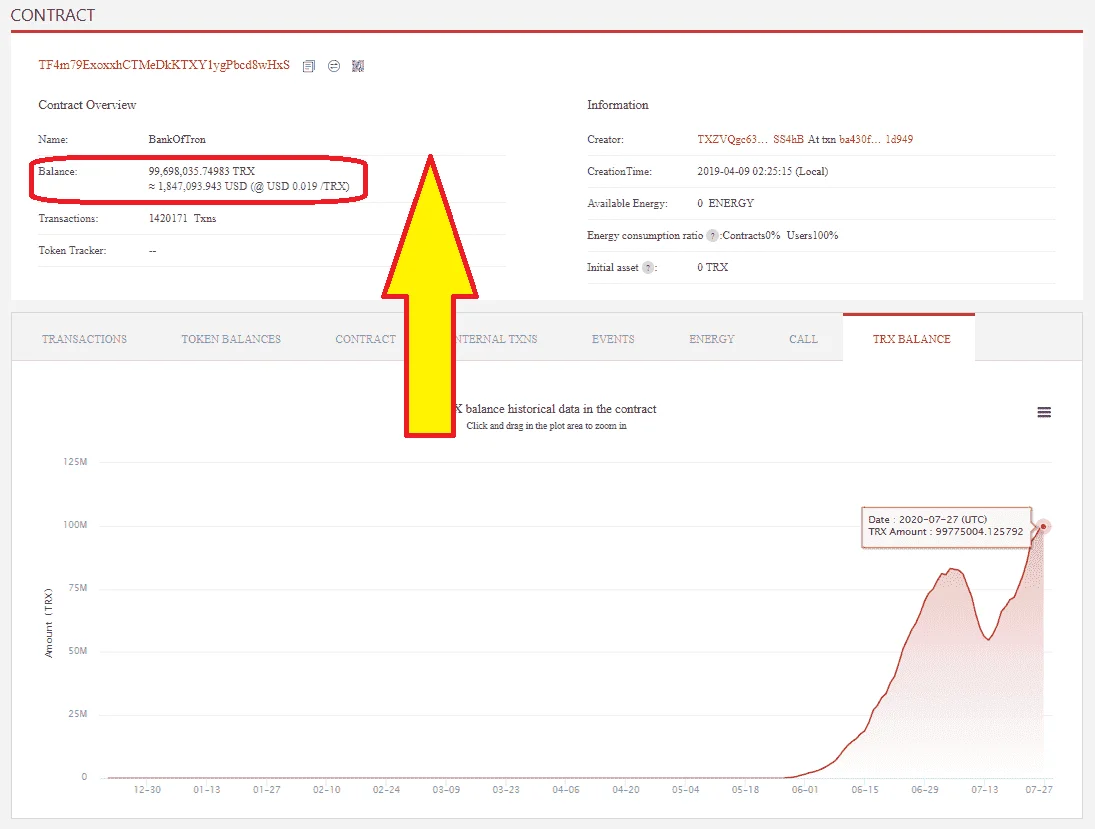Click the Contract Overview heading

87,105
